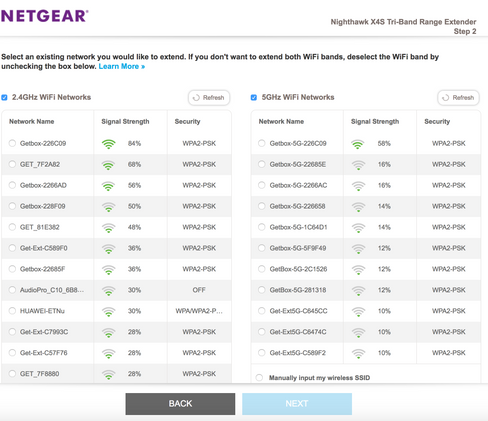Click the NEXT button
488x421 pixels.
(297, 404)
